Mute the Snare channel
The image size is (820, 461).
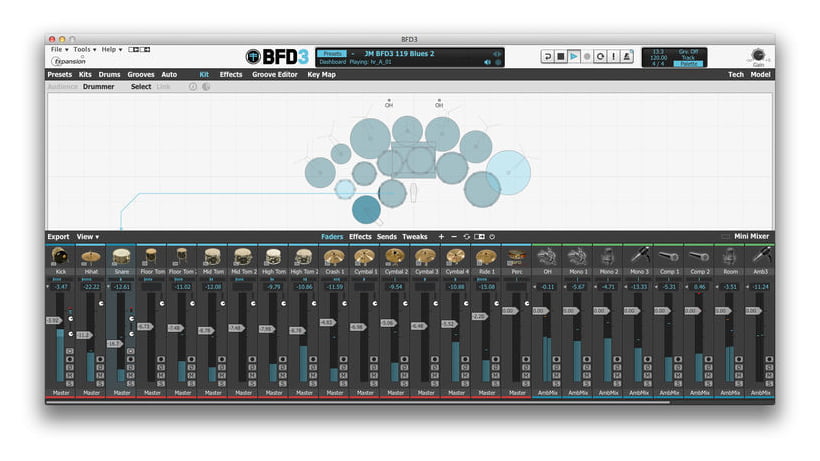click(x=131, y=375)
